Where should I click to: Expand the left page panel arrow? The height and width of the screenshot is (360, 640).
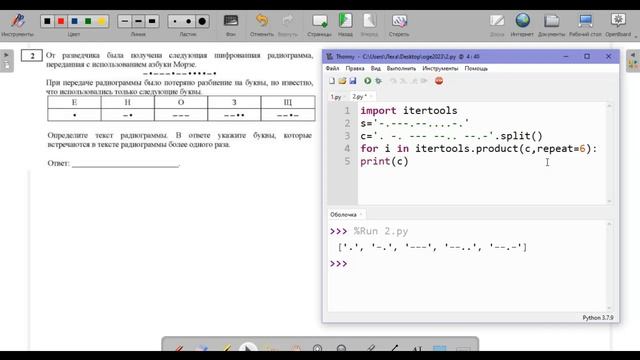tap(6, 55)
